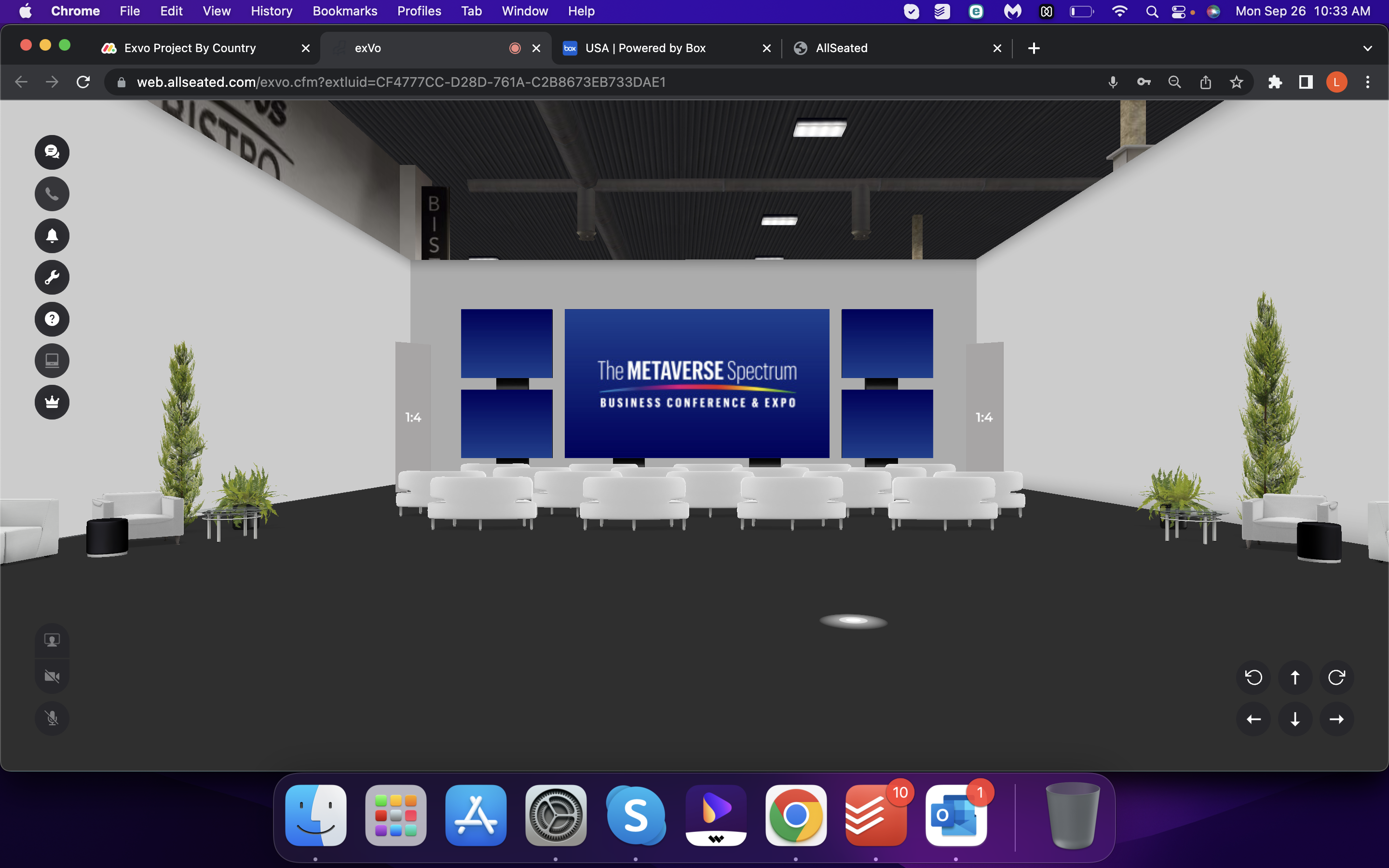Screen dimensions: 1389x868
Task: View site info lock icon
Action: tap(121, 82)
